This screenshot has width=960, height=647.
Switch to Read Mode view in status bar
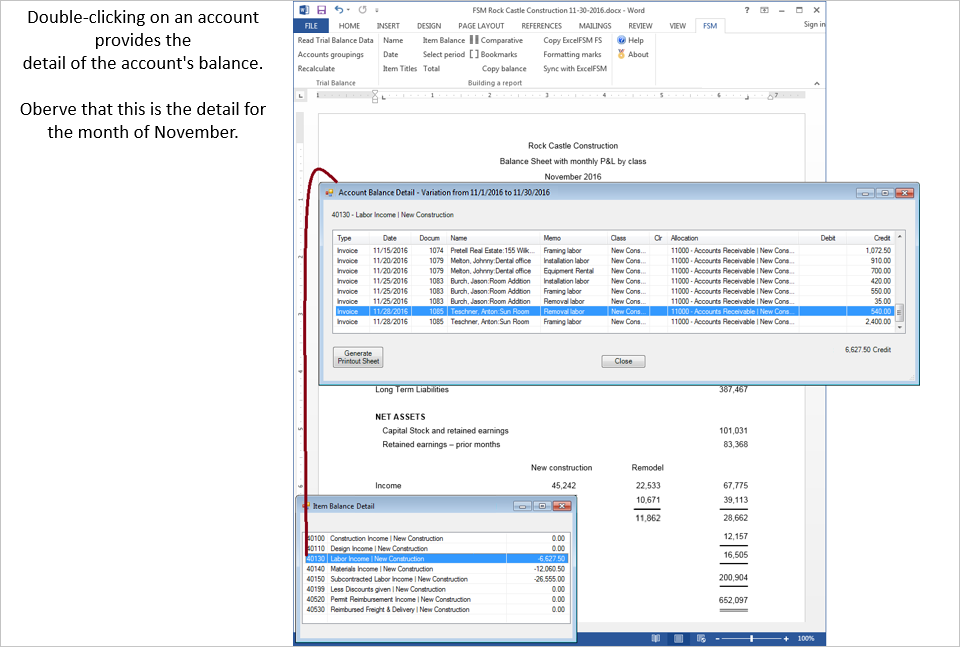click(x=656, y=638)
